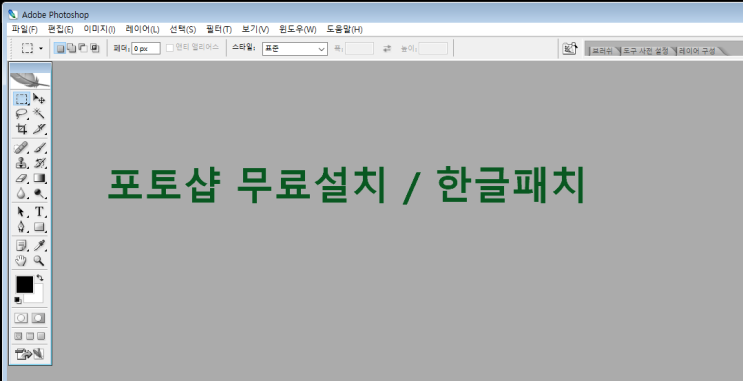Viewport: 743px width, 381px height.
Task: Click the 높이 height input field
Action: [433, 48]
